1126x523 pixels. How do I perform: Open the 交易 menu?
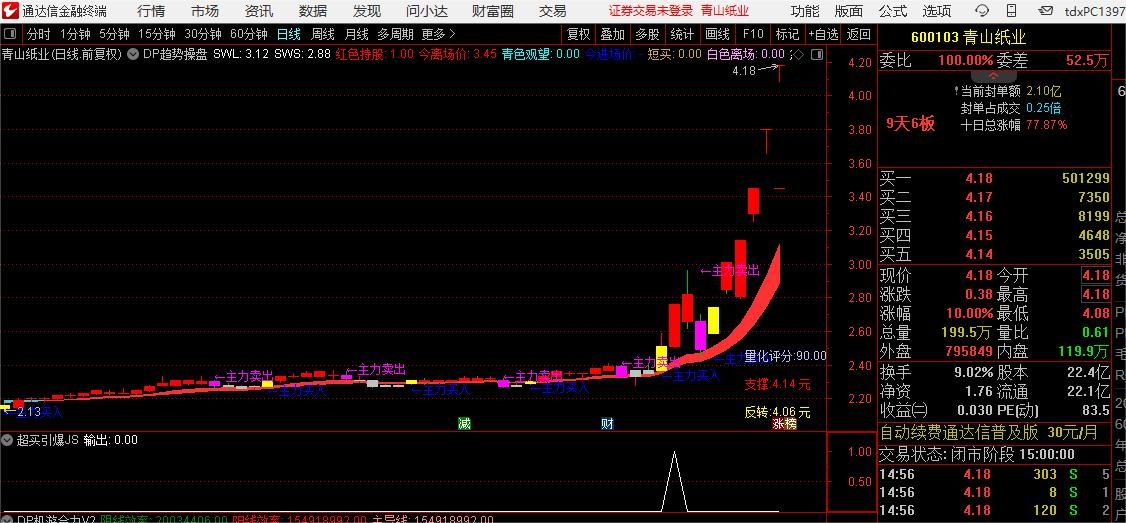pos(552,11)
